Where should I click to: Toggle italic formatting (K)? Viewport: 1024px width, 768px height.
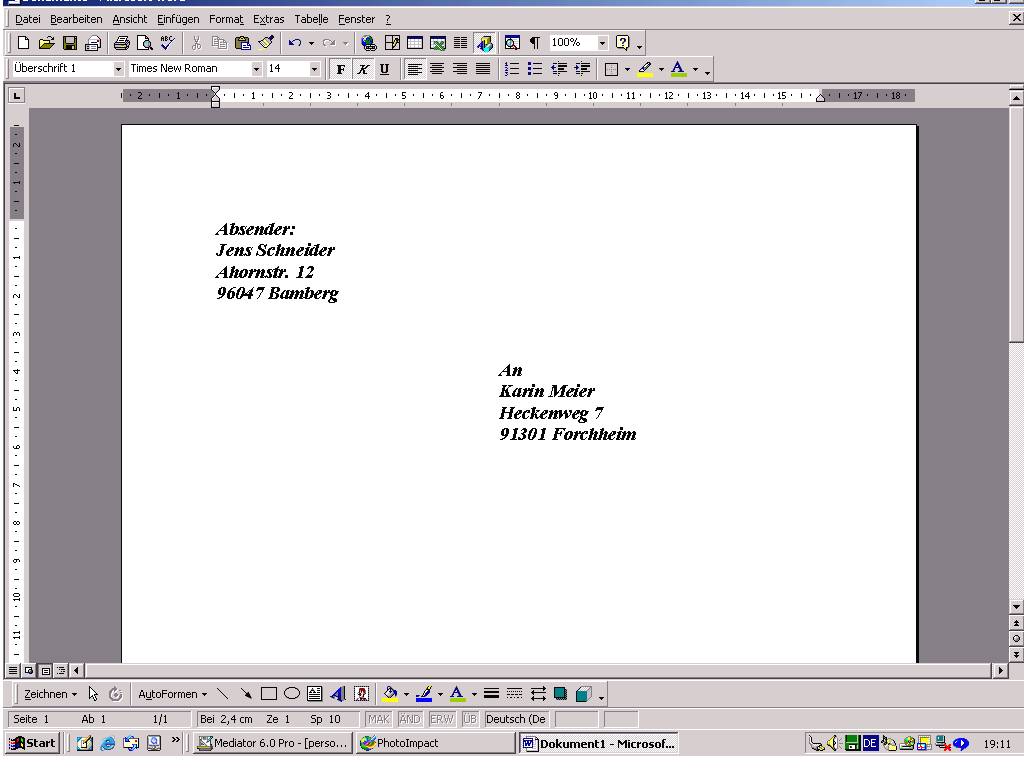tap(363, 69)
